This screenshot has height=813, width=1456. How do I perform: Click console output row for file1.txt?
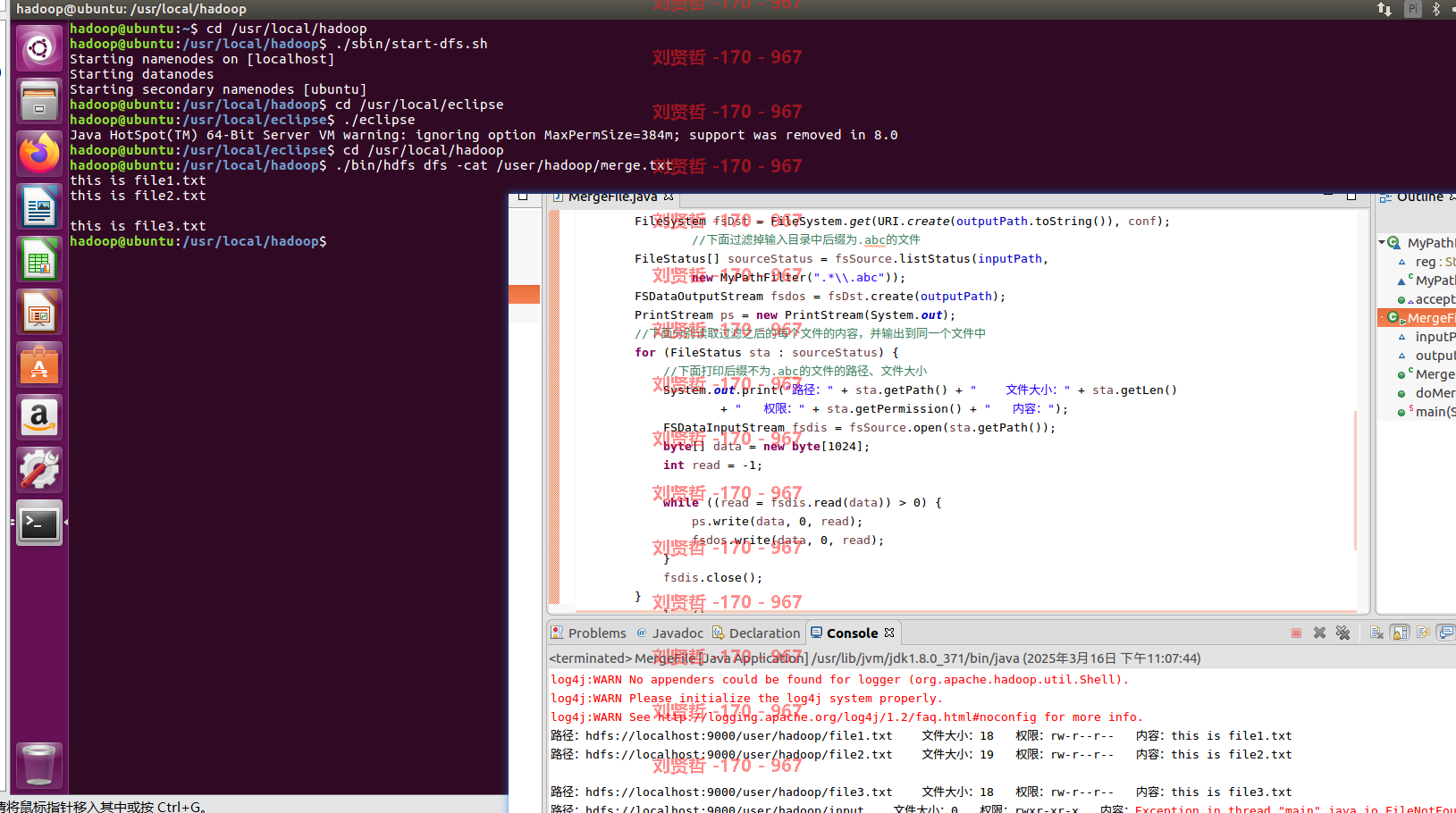tap(922, 736)
